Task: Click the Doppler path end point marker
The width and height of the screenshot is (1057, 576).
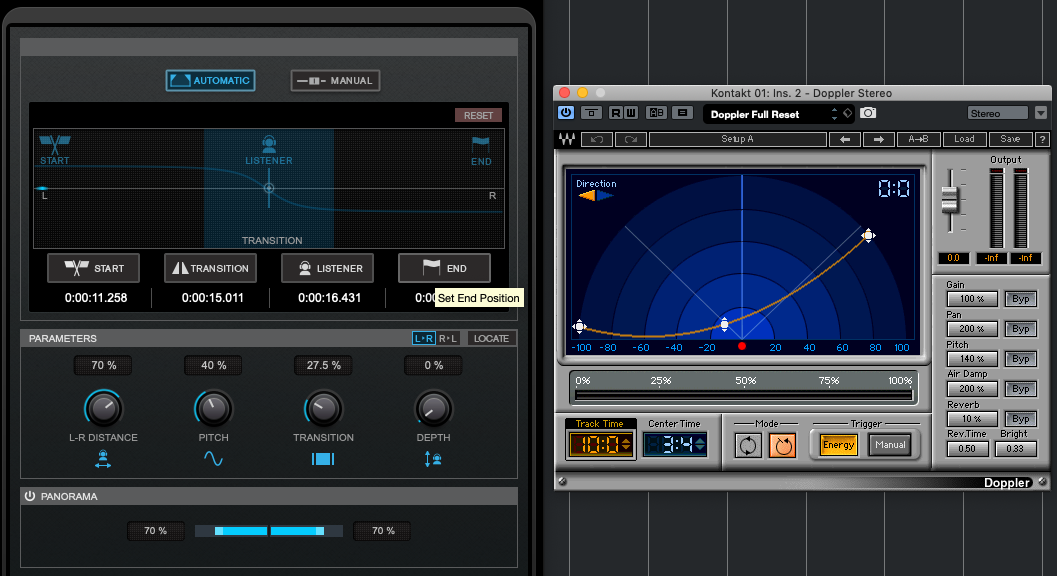Action: 868,235
